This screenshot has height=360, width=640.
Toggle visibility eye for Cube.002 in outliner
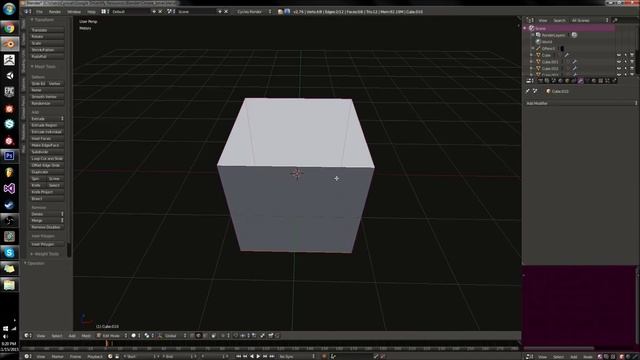pyautogui.click(x=619, y=68)
